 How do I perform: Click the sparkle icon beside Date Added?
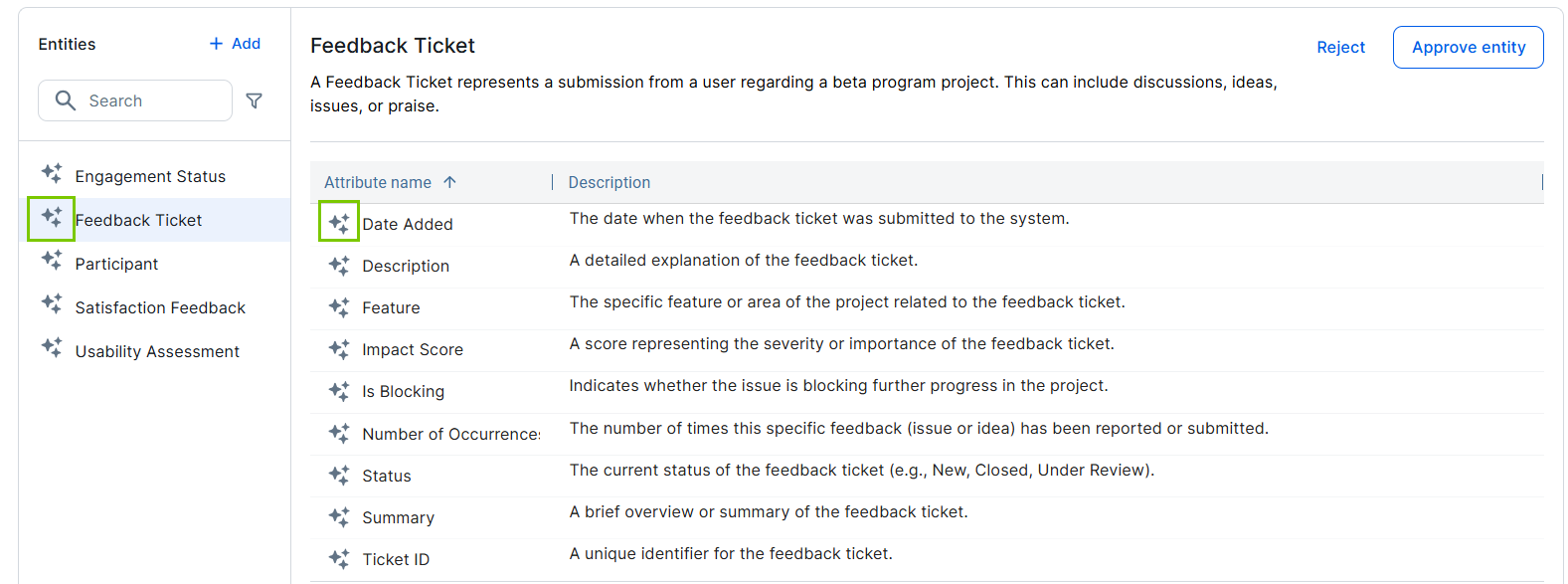click(339, 223)
